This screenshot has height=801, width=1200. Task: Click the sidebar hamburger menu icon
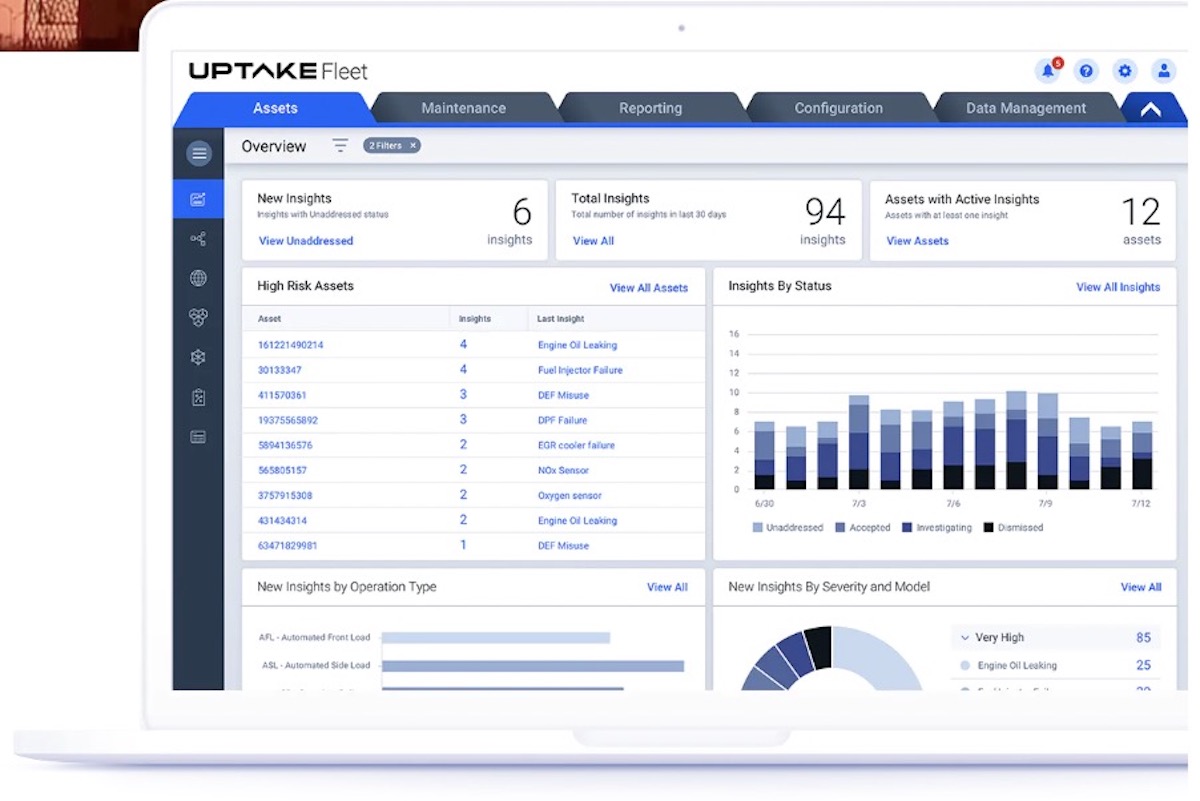click(199, 154)
